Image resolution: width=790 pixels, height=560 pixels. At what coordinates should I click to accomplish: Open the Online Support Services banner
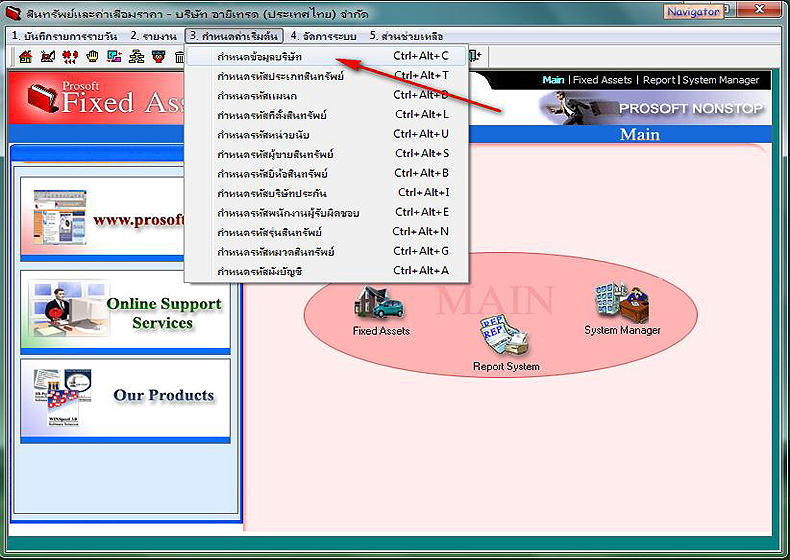[125, 313]
